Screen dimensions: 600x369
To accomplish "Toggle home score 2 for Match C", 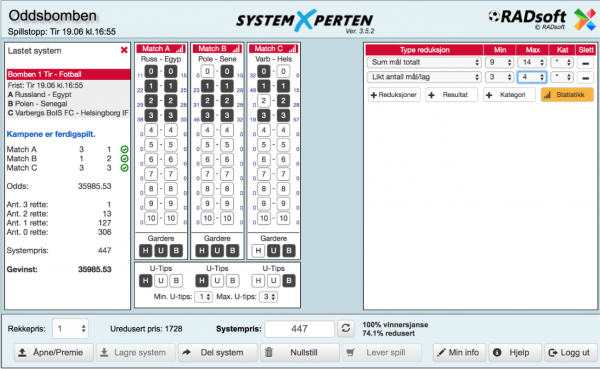I will coord(264,101).
